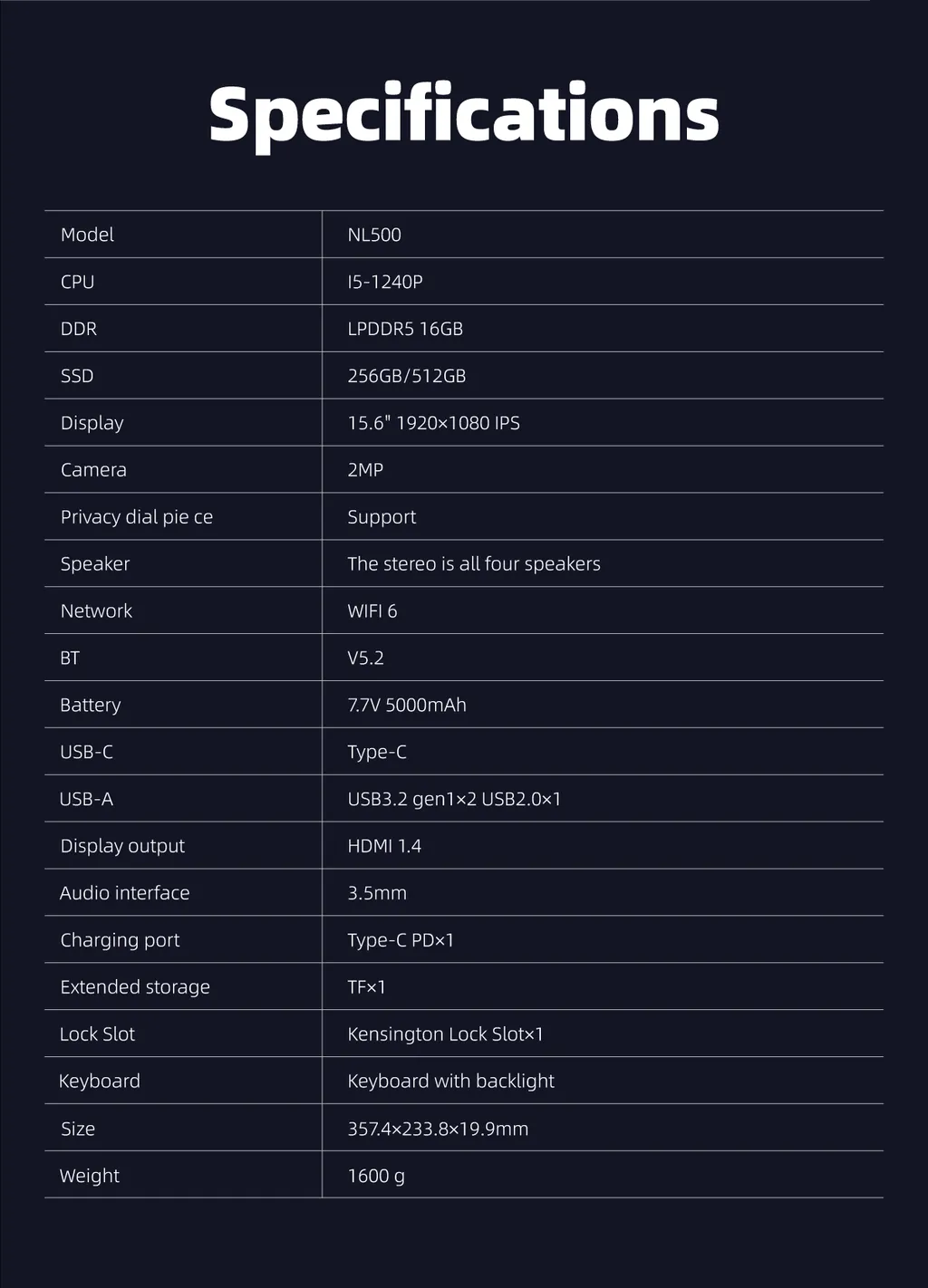The width and height of the screenshot is (928, 1288).
Task: Select the WIFI 6 network value
Action: [x=372, y=611]
